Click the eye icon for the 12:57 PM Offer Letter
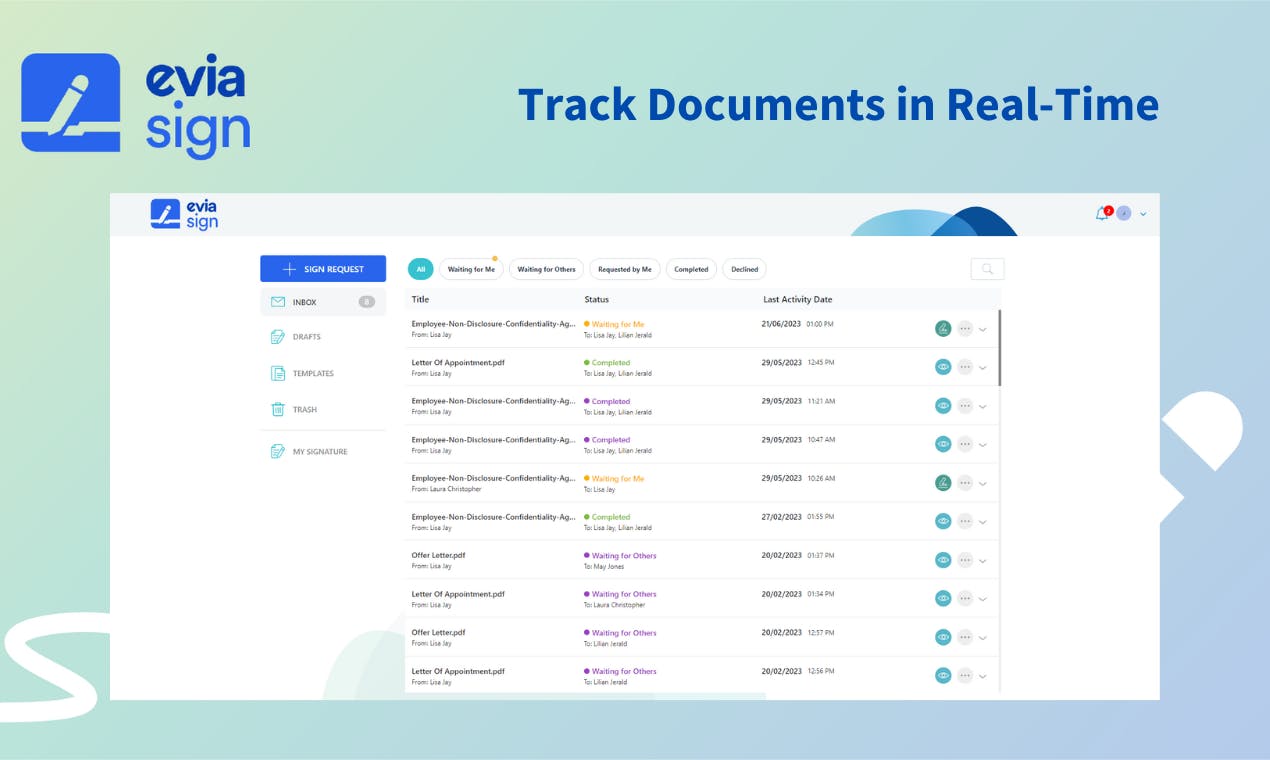The height and width of the screenshot is (760, 1270). point(942,637)
